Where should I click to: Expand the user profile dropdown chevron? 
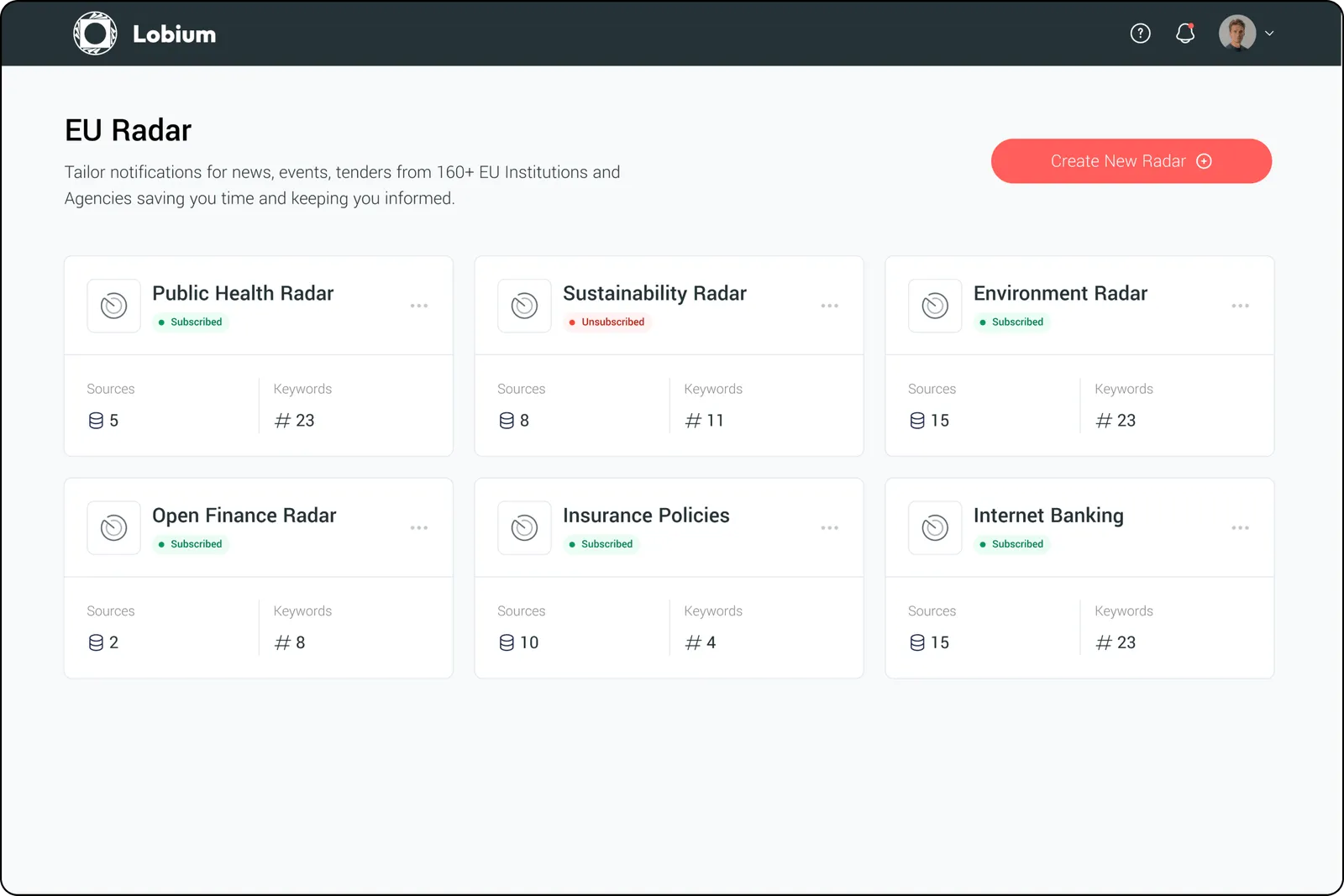(1269, 34)
